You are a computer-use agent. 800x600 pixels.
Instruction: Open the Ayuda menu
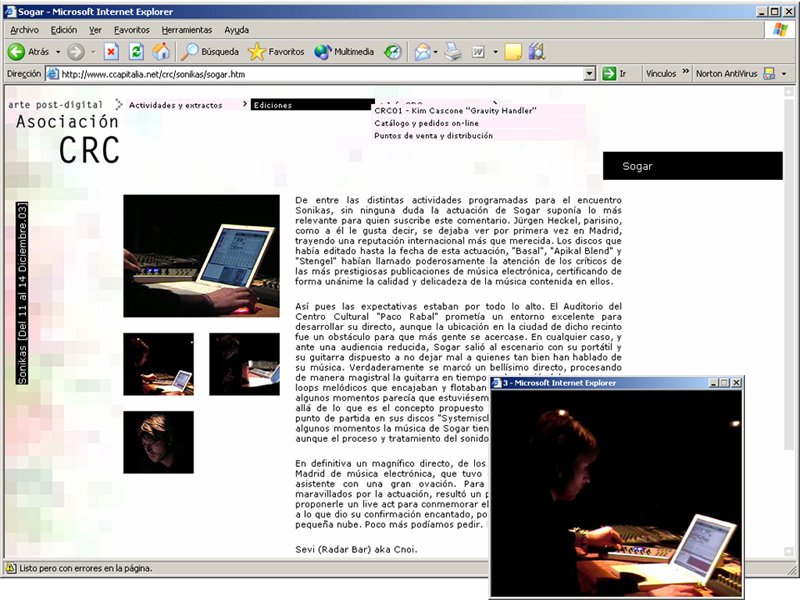(237, 30)
